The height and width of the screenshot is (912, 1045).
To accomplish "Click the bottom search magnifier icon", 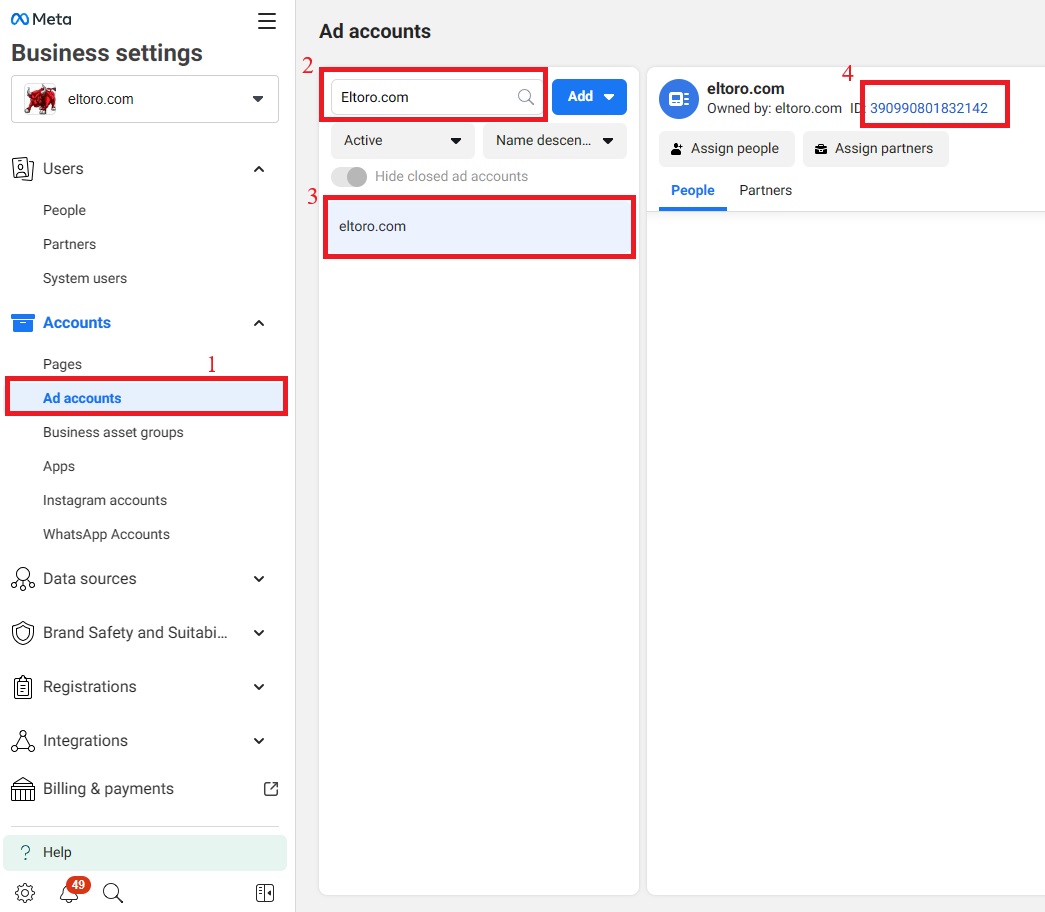I will click(x=113, y=893).
